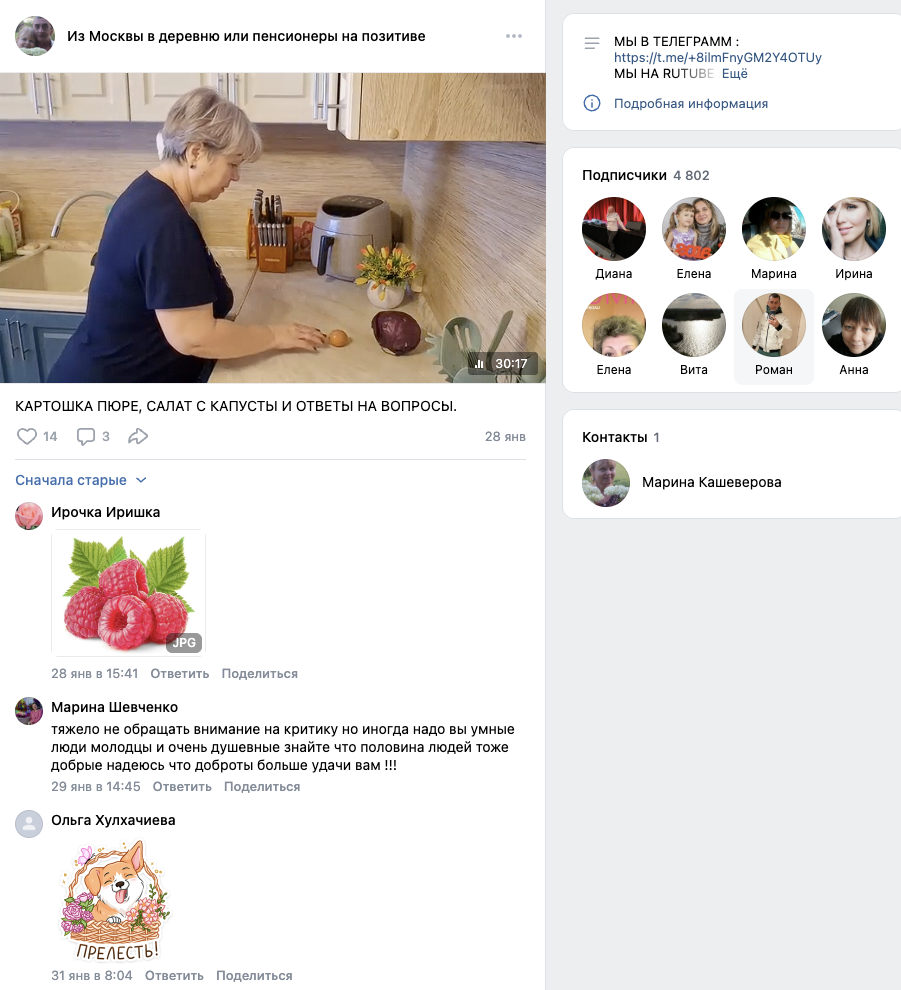
Task: Open the Сначала старые sort dropdown
Action: pyautogui.click(x=81, y=480)
